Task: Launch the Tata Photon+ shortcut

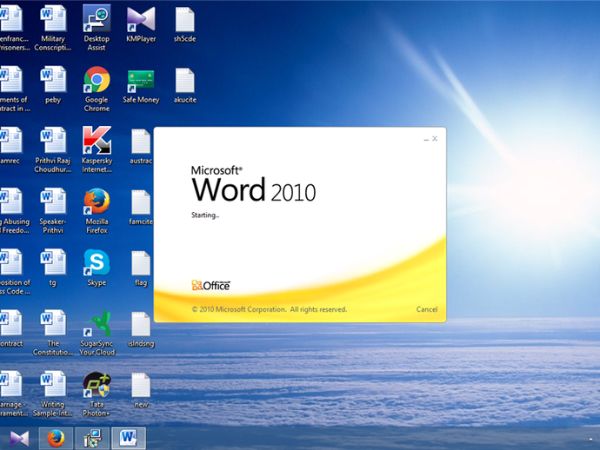Action: pyautogui.click(x=96, y=394)
